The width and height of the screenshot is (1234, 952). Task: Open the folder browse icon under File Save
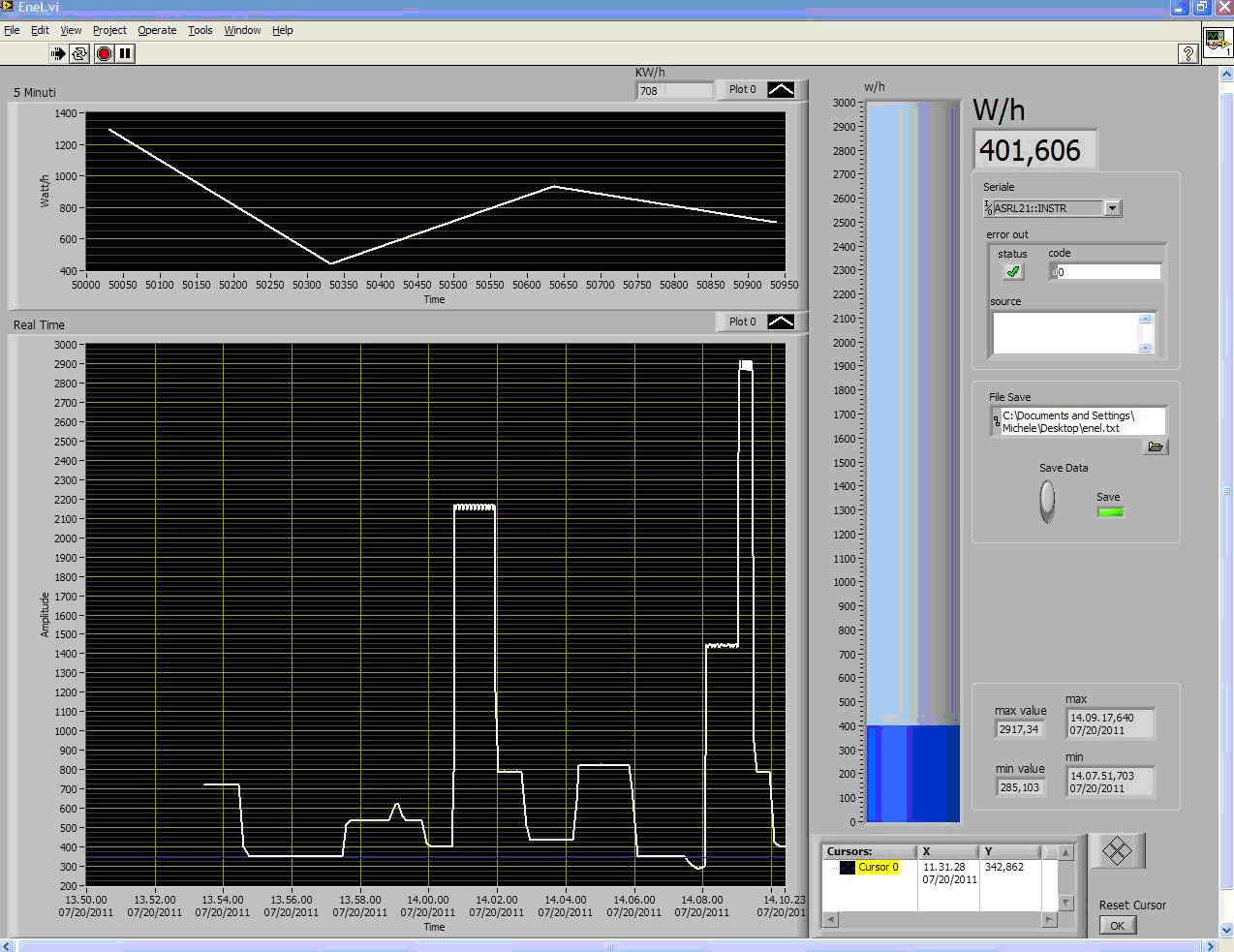tap(1157, 446)
